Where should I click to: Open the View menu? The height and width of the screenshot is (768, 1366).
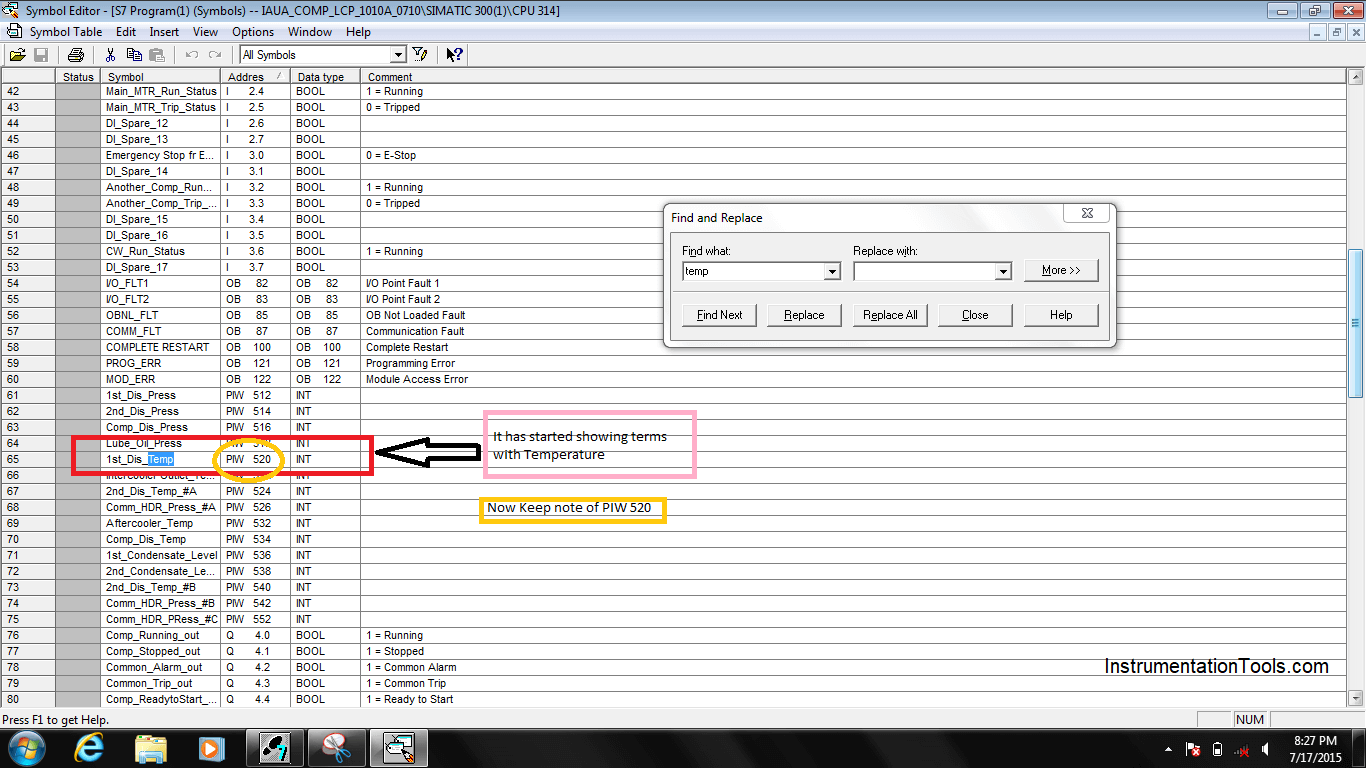click(x=206, y=32)
